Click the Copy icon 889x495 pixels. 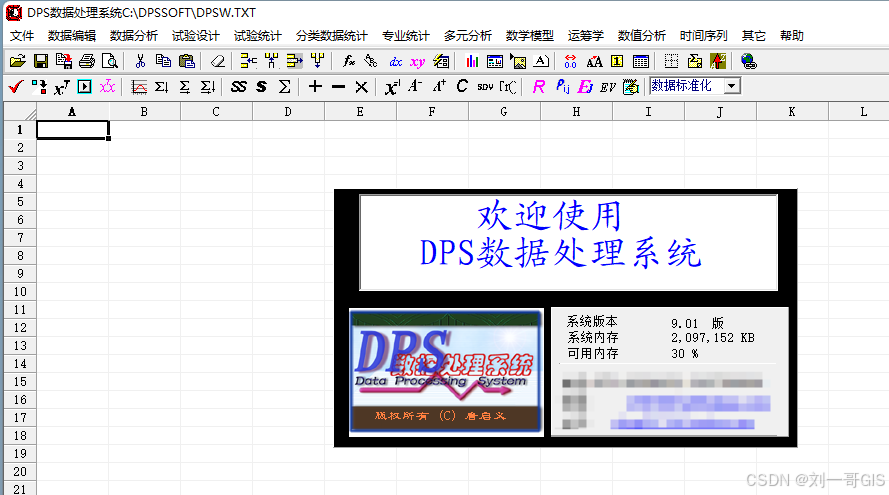point(163,61)
